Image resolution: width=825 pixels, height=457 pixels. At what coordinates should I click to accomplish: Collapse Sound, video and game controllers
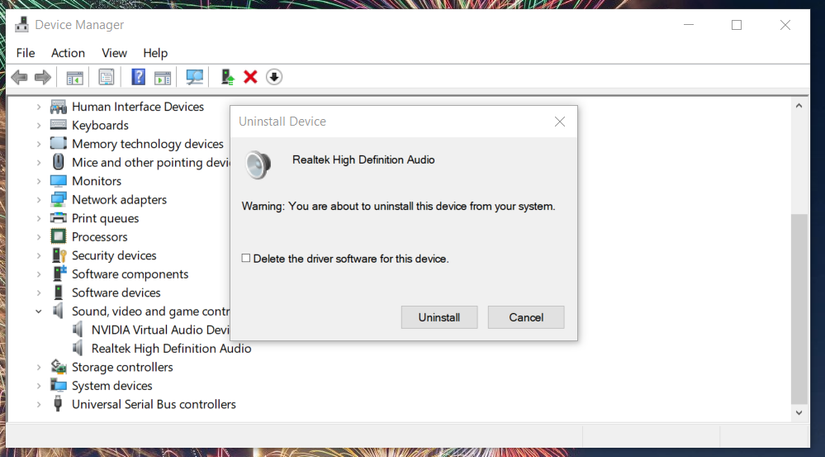[x=38, y=311]
